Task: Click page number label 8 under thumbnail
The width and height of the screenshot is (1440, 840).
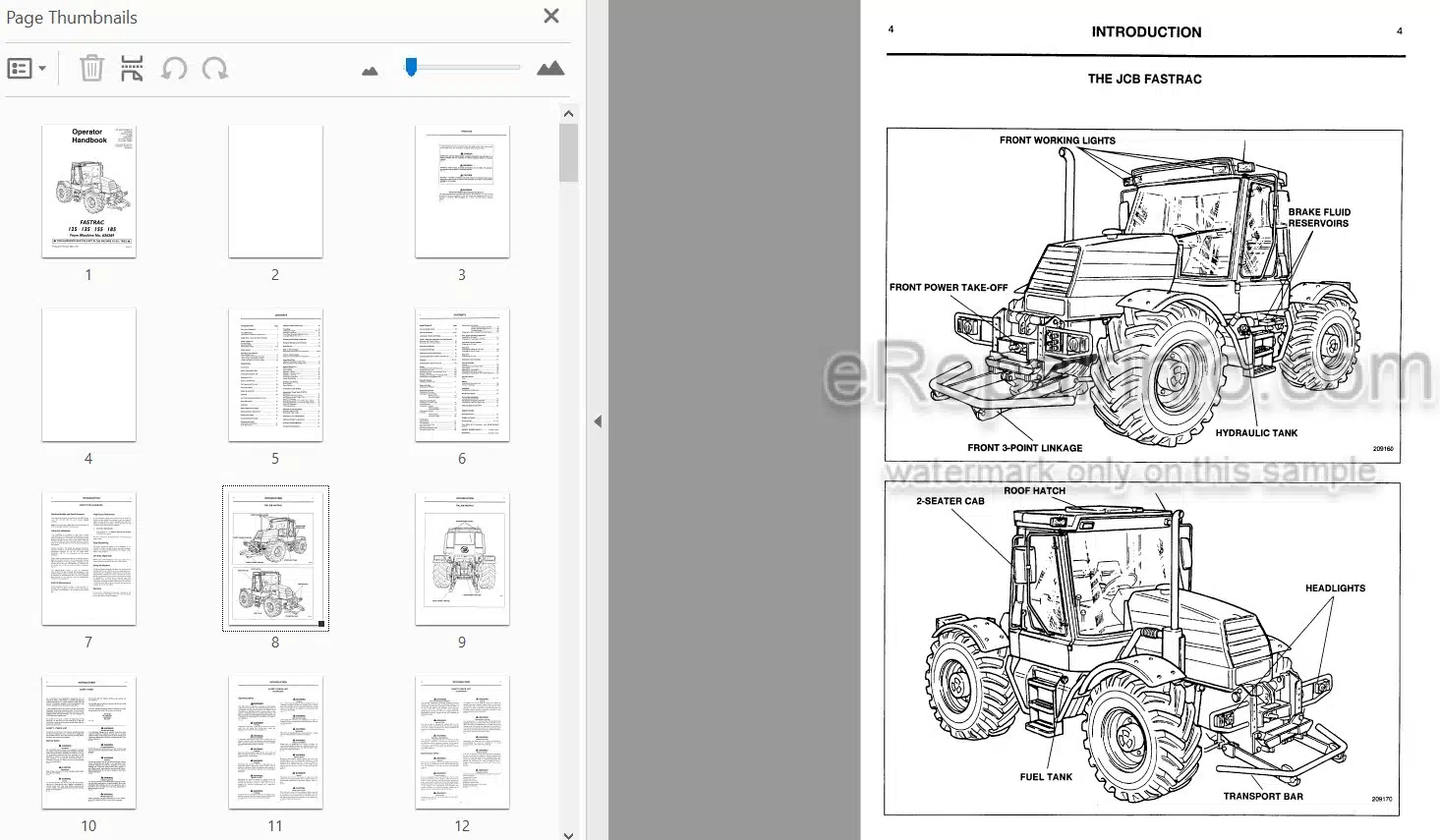Action: [275, 643]
